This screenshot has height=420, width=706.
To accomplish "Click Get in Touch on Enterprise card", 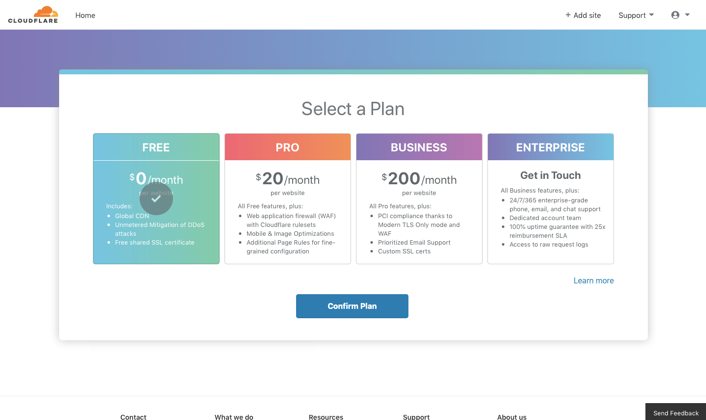I will 550,175.
